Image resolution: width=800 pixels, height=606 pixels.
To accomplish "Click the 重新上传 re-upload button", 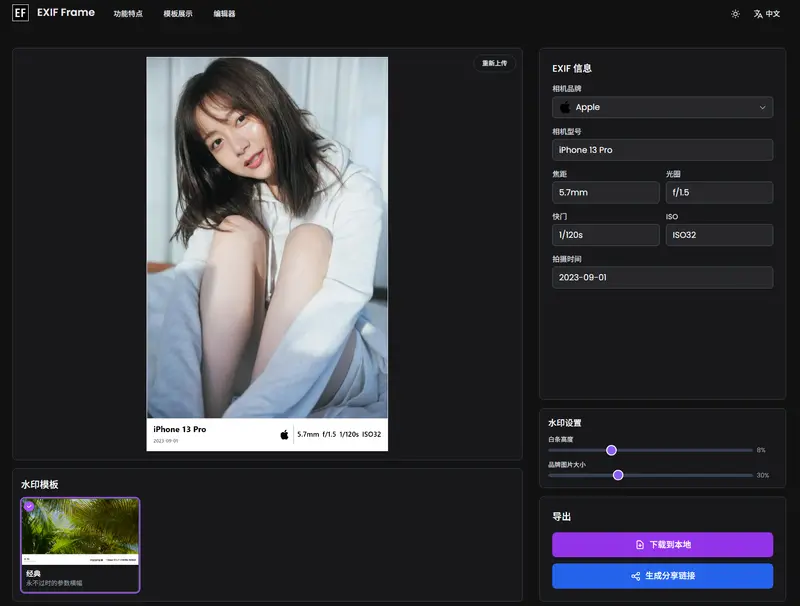I will 494,63.
